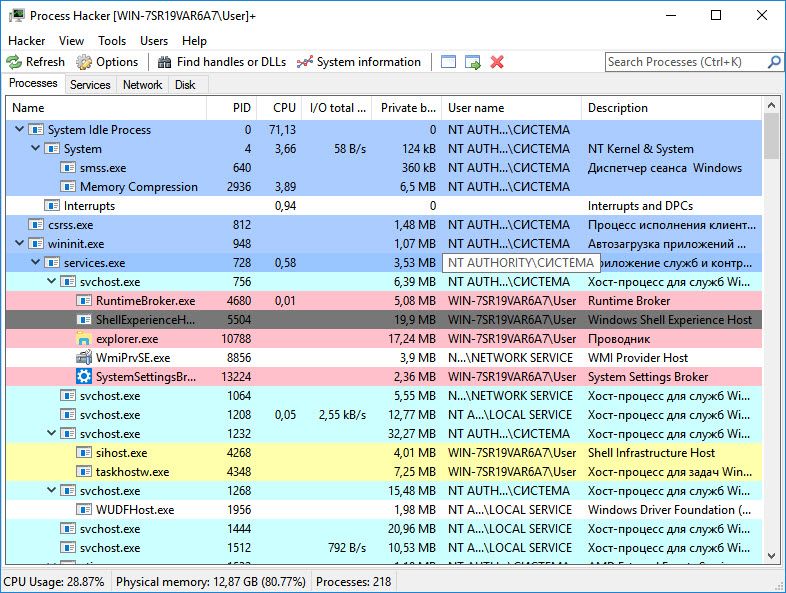Sort by Private bytes column header
Viewport: 786px width, 593px height.
pos(407,108)
